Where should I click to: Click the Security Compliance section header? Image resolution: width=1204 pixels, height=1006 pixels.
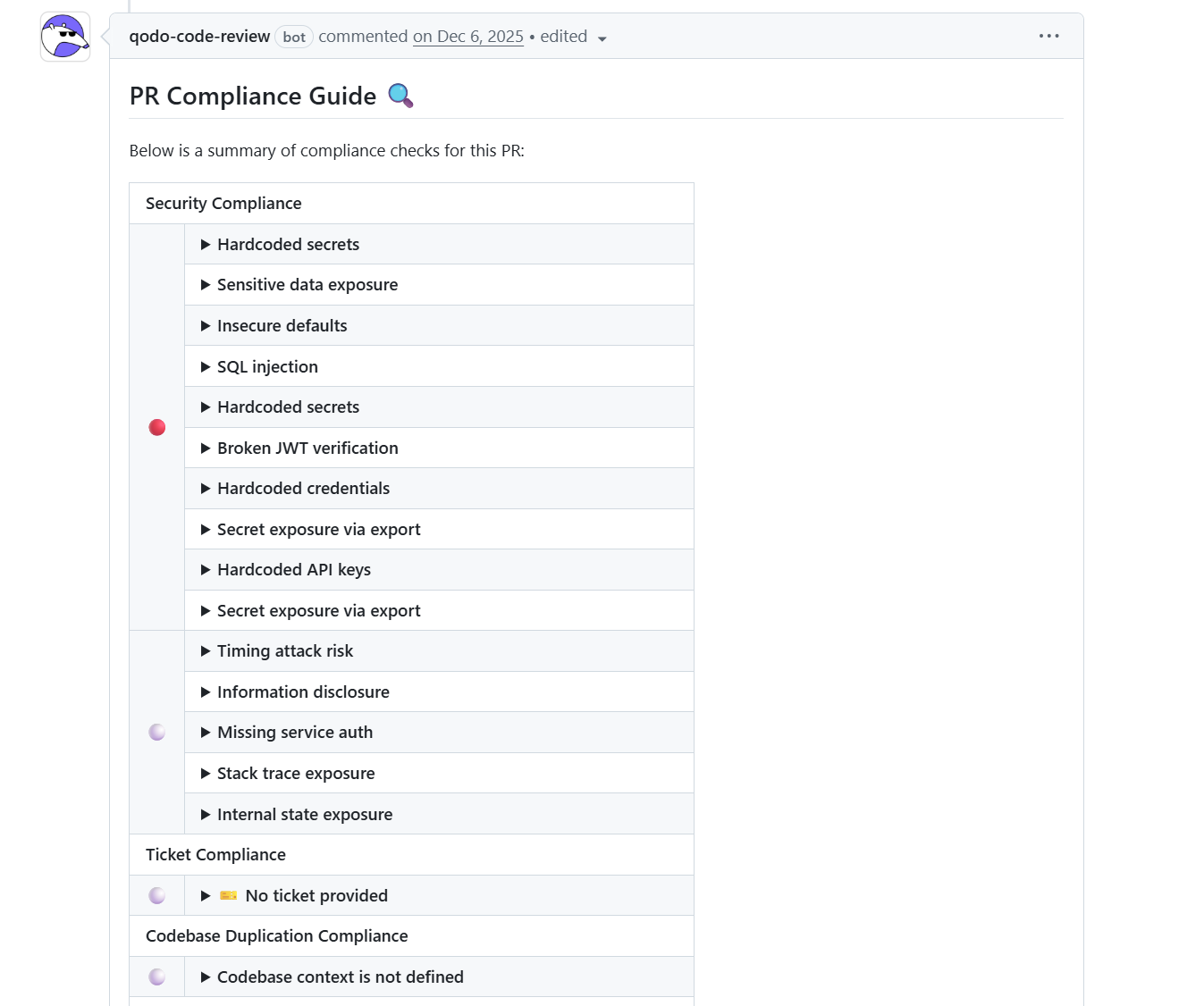223,203
